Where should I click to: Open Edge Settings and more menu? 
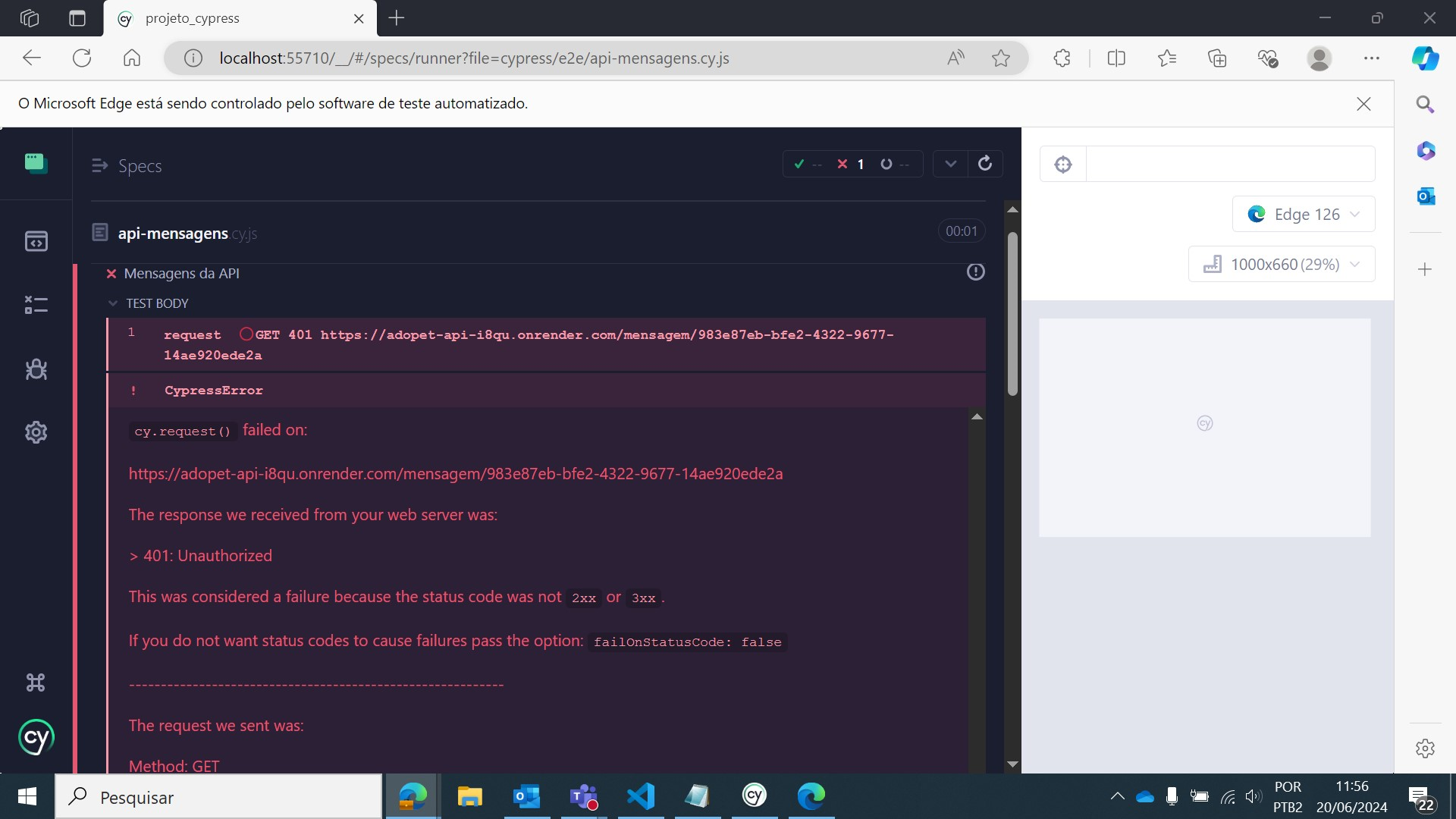[1371, 58]
